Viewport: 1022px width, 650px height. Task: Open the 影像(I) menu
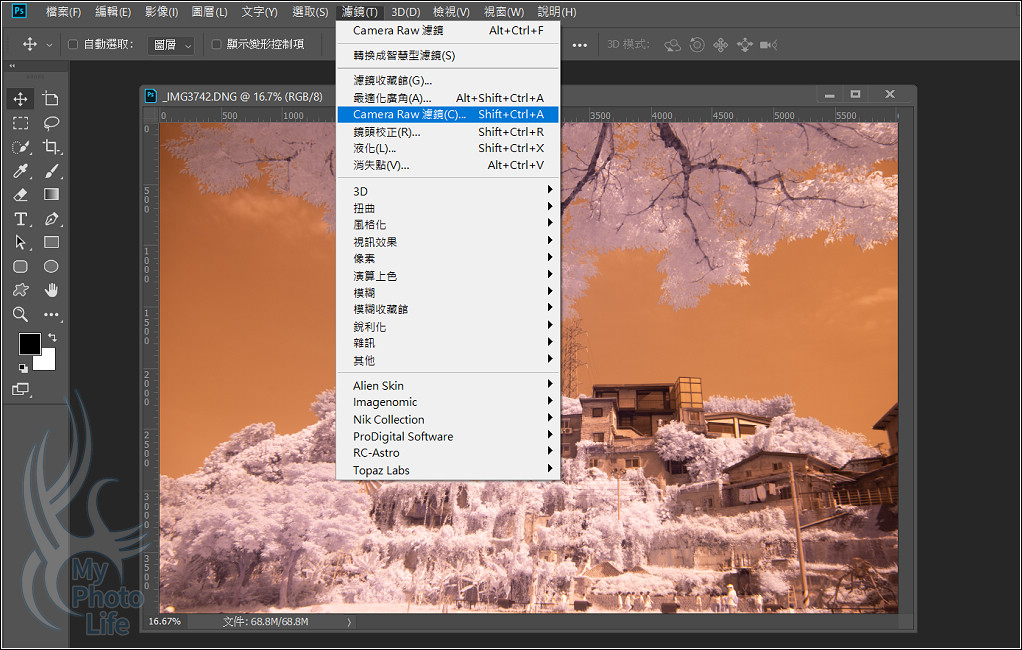click(x=161, y=12)
